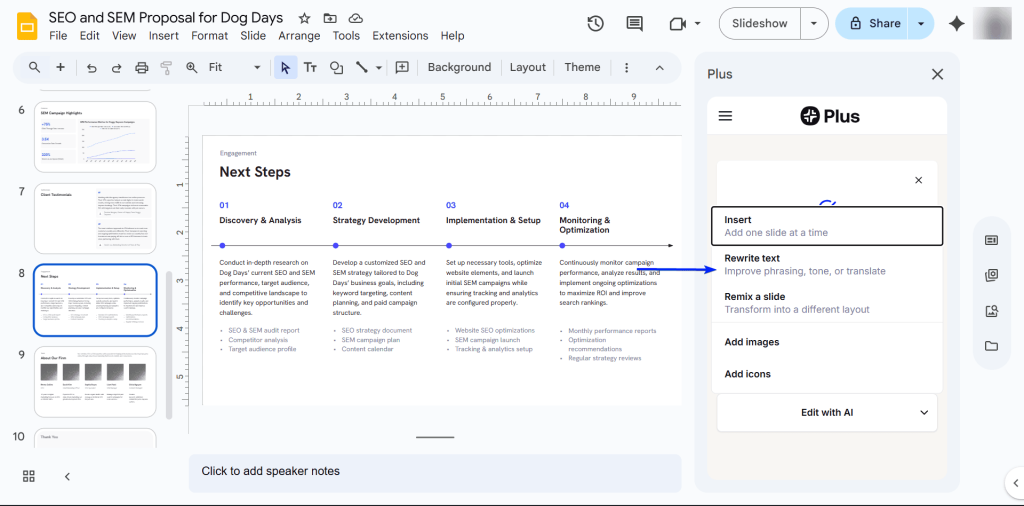This screenshot has height=506, width=1024.
Task: Expand the Slideshow options arrow
Action: pyautogui.click(x=816, y=24)
